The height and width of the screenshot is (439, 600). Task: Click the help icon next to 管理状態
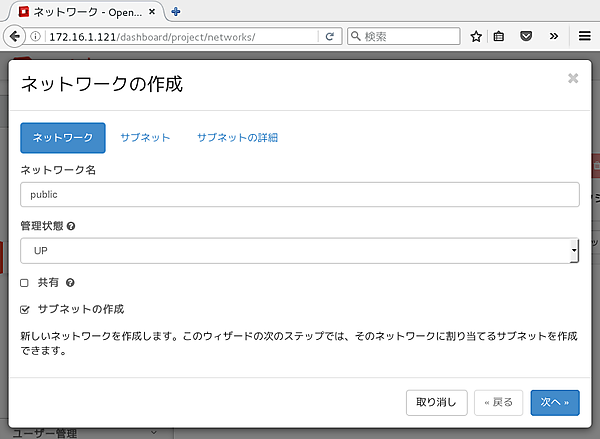coord(71,226)
